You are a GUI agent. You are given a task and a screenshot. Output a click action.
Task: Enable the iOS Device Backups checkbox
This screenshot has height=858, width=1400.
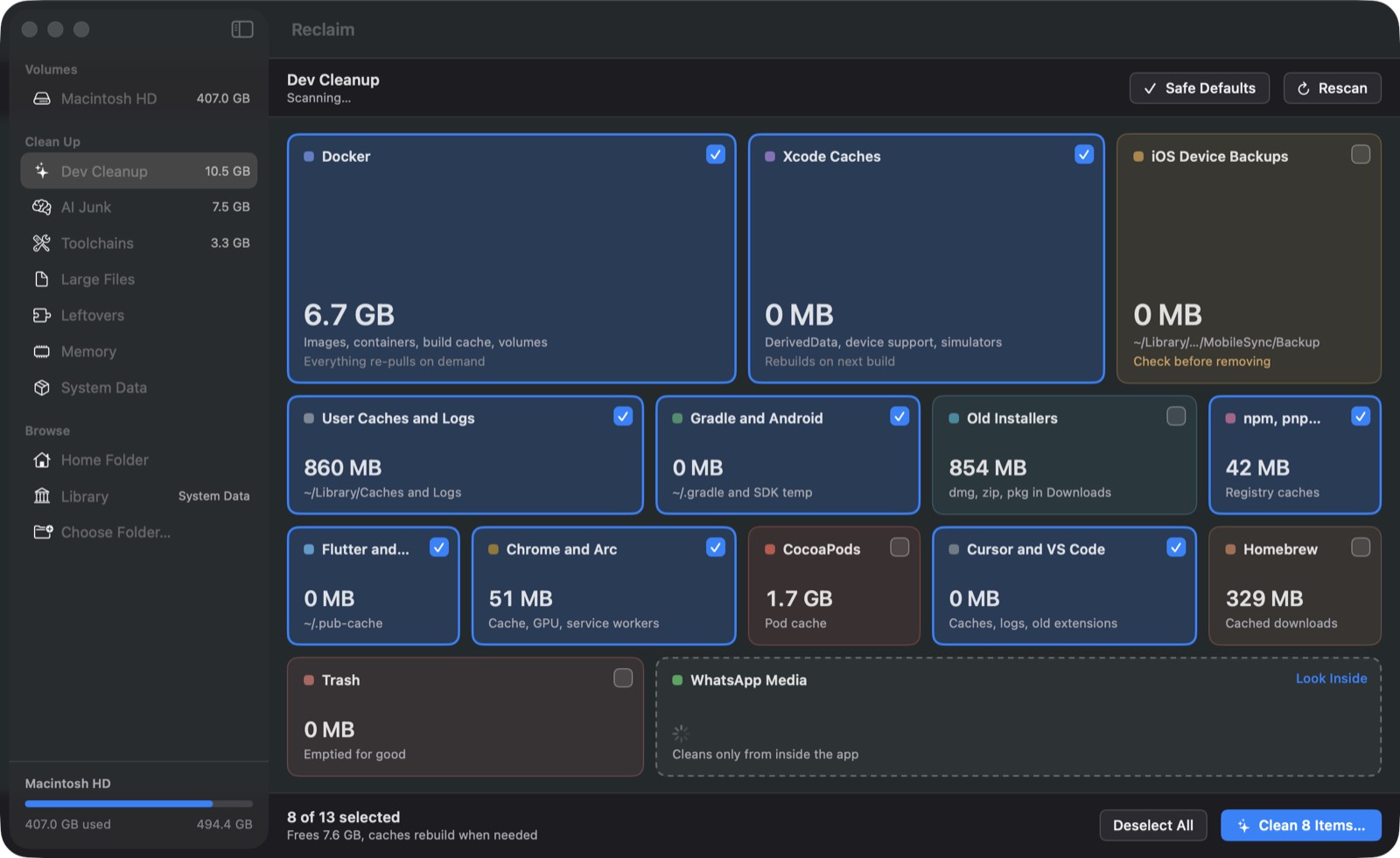(x=1361, y=154)
